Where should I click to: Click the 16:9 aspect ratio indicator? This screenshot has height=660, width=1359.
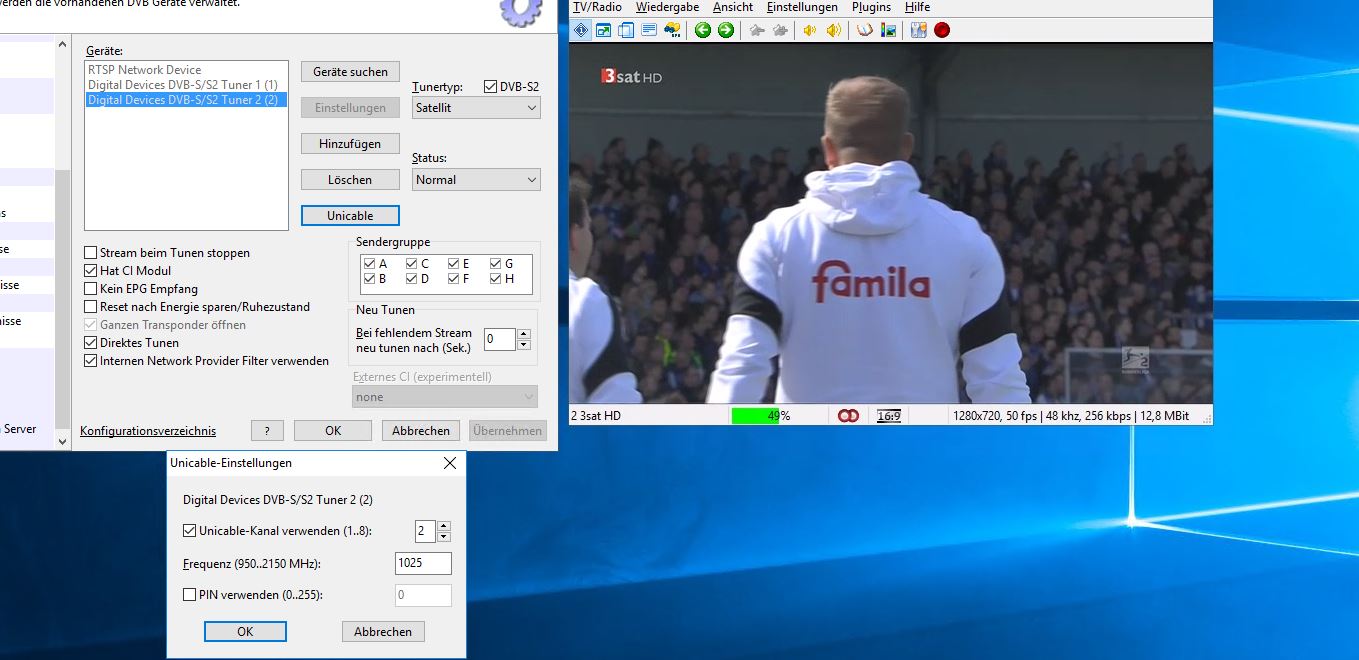point(889,416)
